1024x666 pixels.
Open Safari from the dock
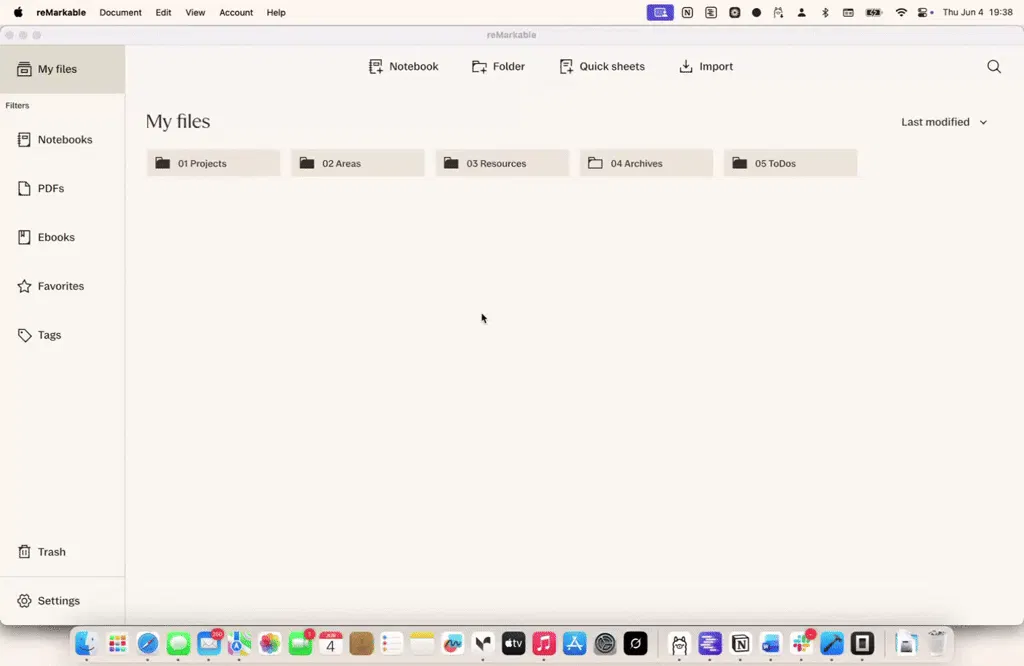(x=148, y=644)
